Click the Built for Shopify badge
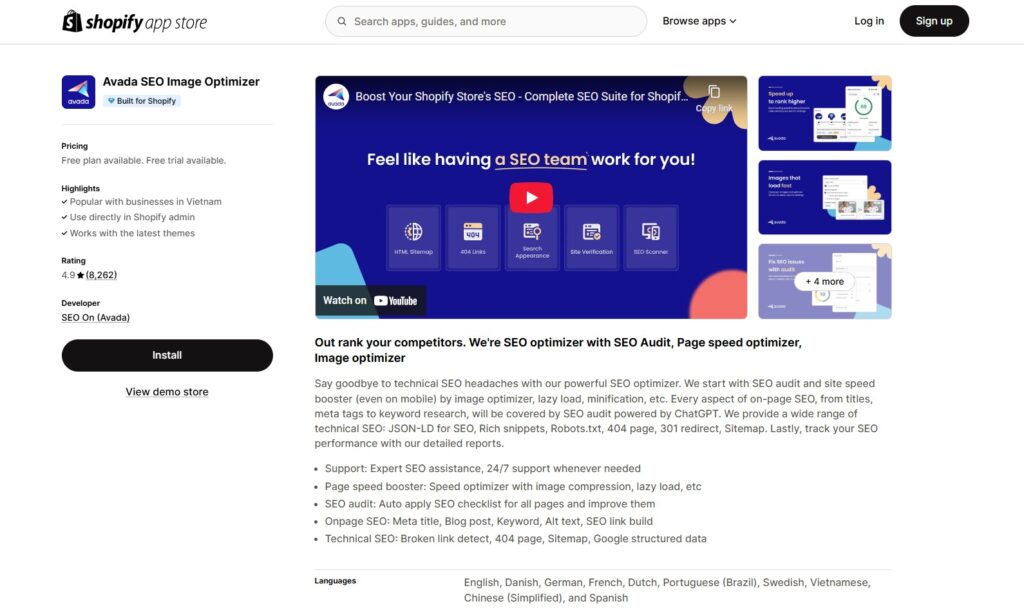 (142, 101)
